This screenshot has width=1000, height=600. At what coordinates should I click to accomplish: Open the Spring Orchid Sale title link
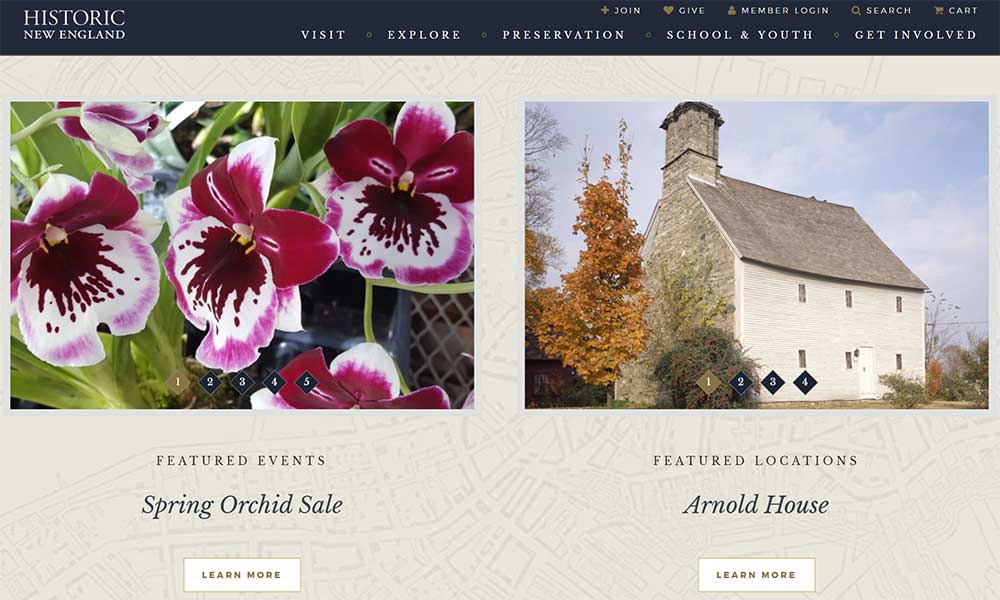(242, 505)
